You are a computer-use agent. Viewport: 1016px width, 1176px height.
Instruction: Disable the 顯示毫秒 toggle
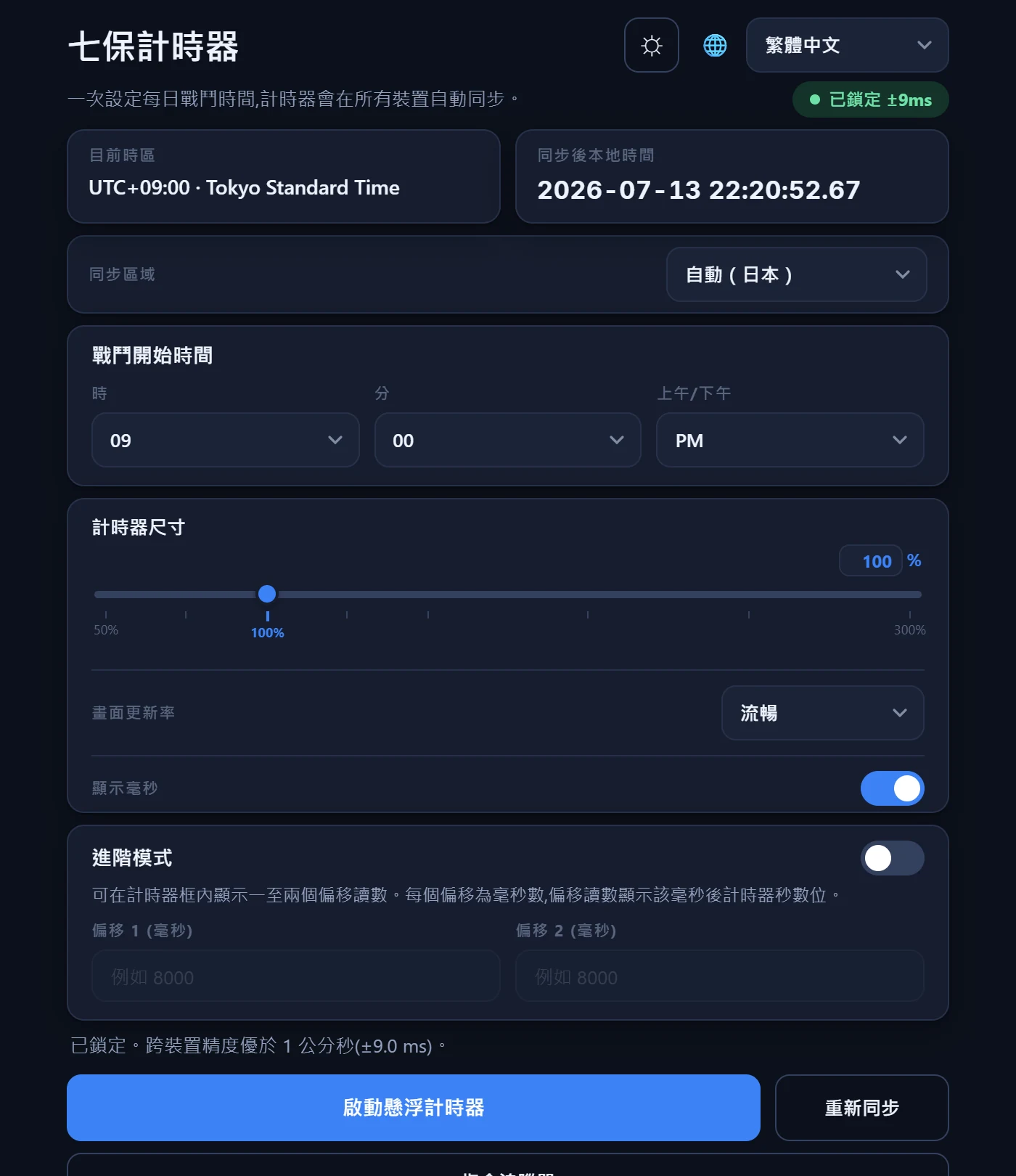tap(892, 788)
